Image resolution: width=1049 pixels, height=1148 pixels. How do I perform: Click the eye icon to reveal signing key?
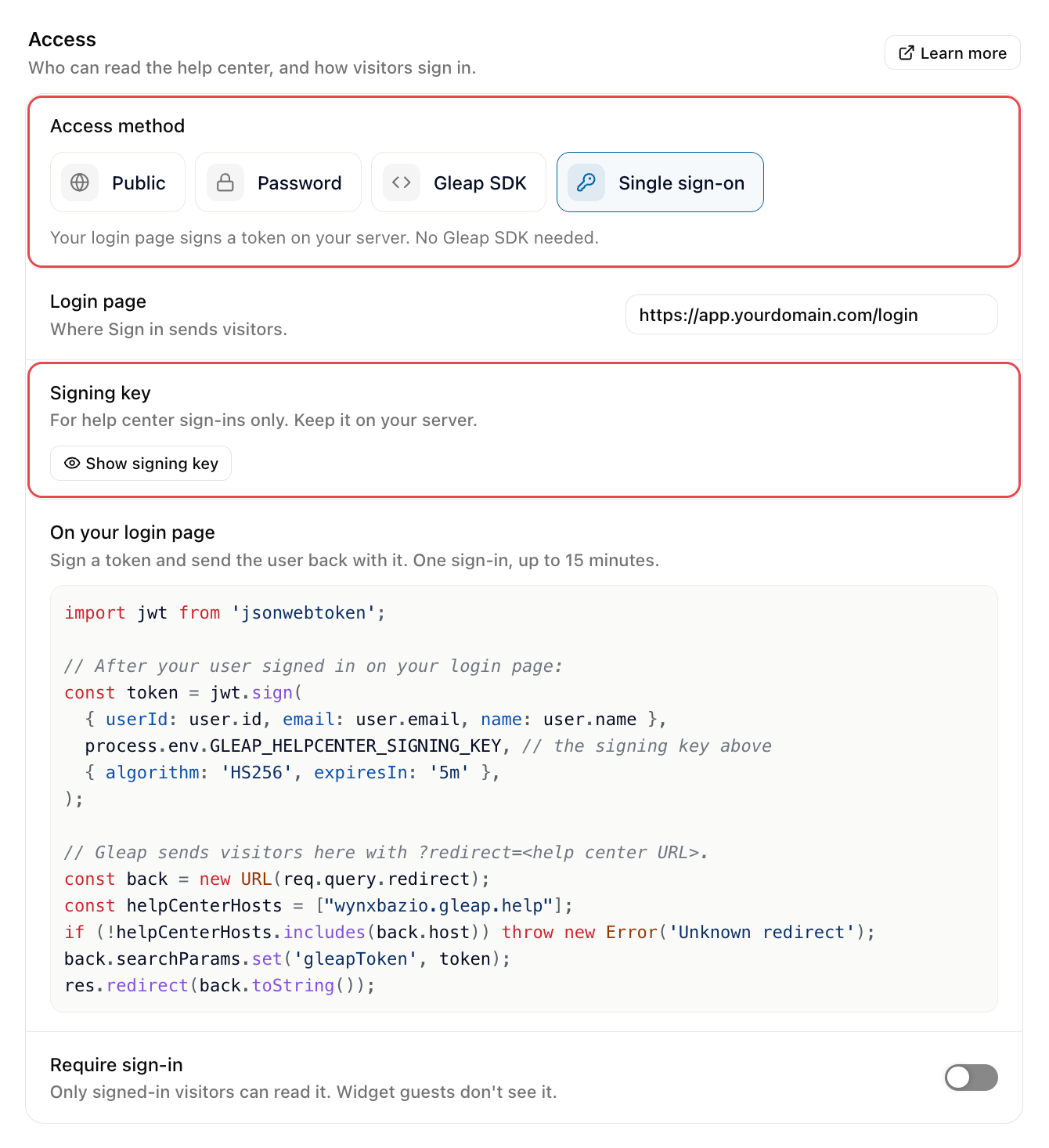coord(72,463)
